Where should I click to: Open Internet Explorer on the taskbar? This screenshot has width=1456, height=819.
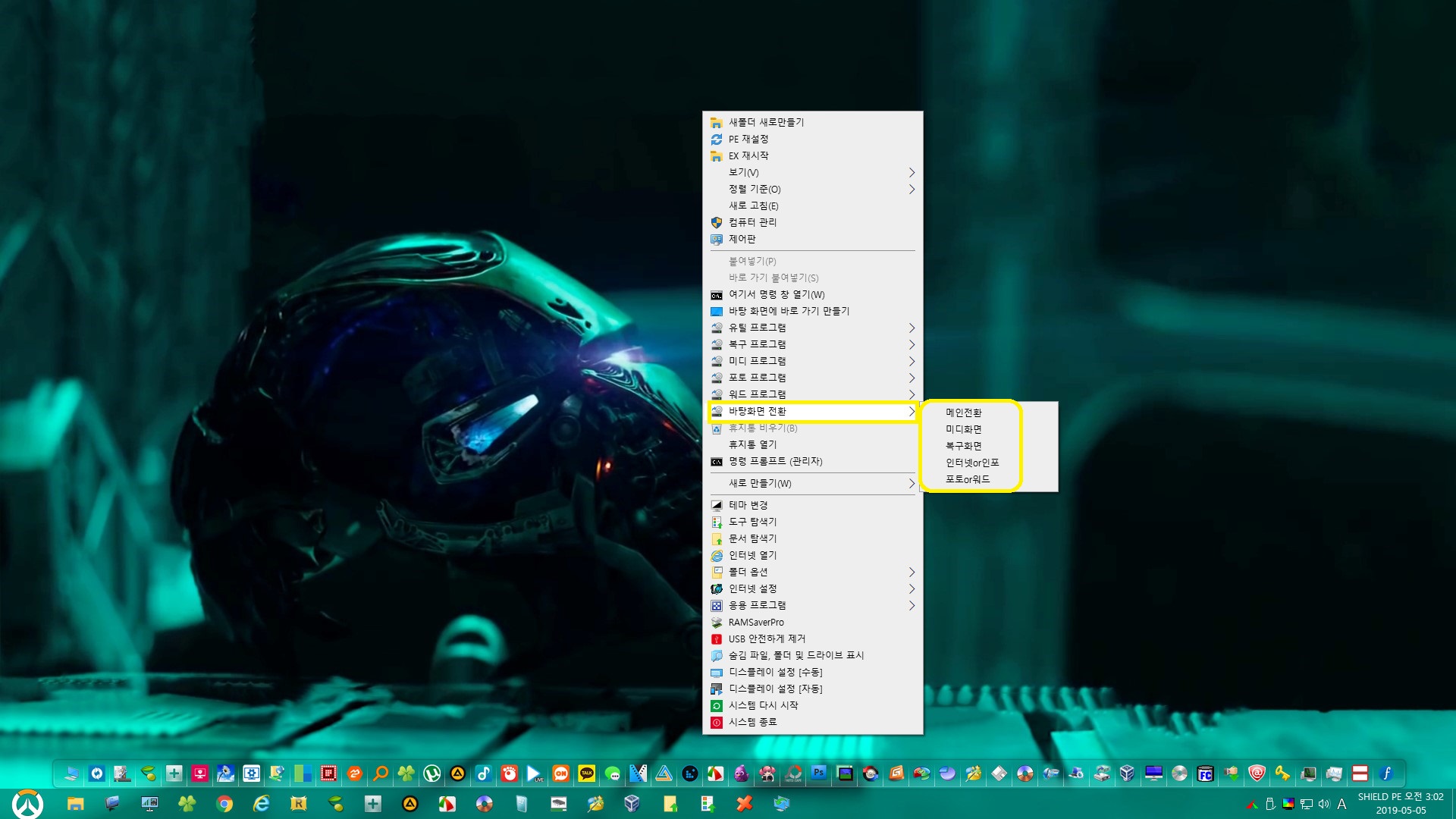tap(261, 804)
